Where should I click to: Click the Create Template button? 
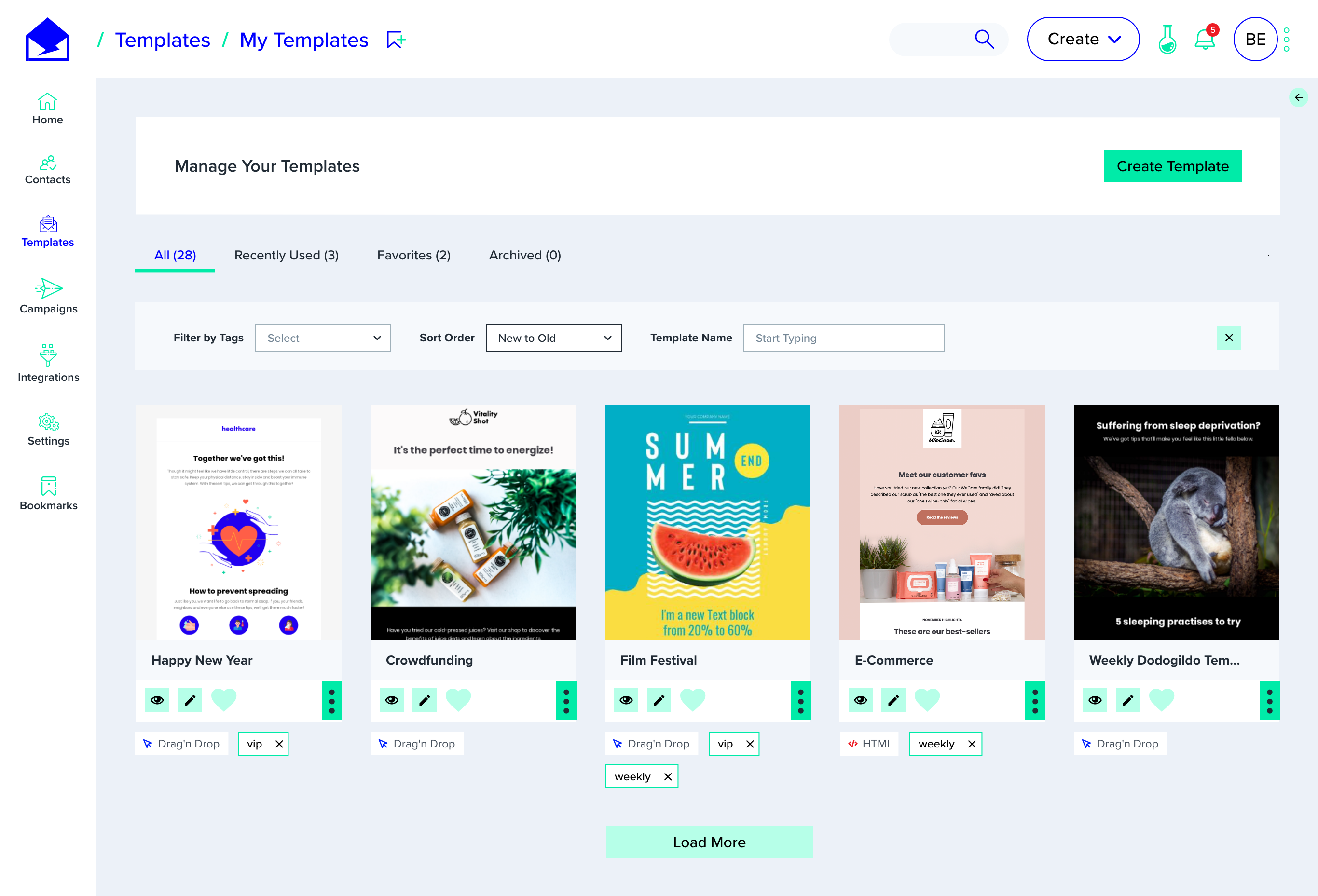point(1172,166)
